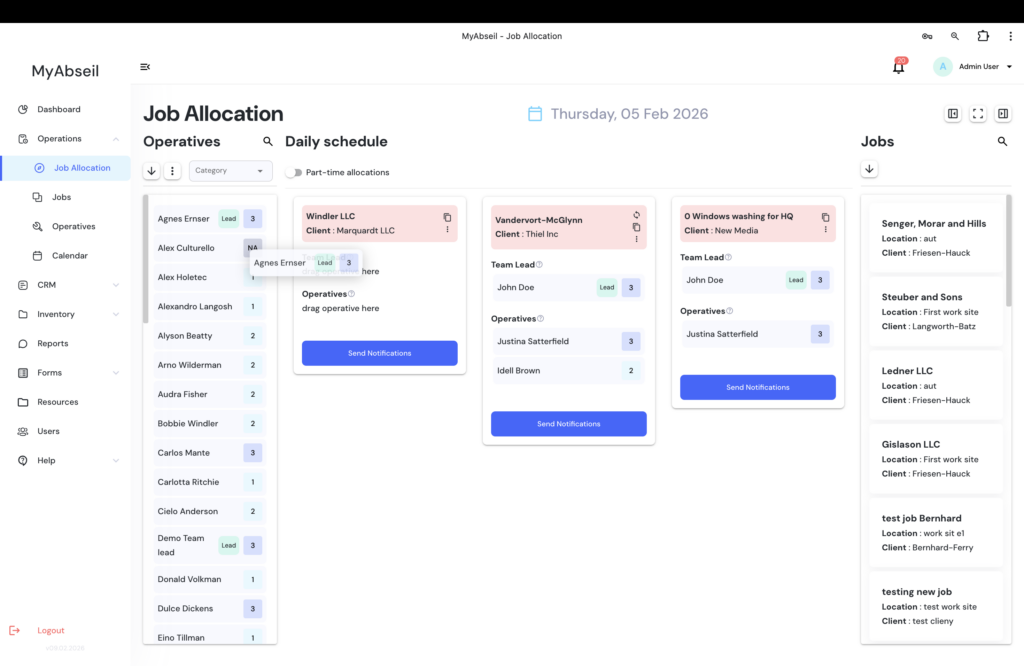
Task: Click refresh icon on Vandervort-McGlynn card
Action: pyautogui.click(x=636, y=215)
